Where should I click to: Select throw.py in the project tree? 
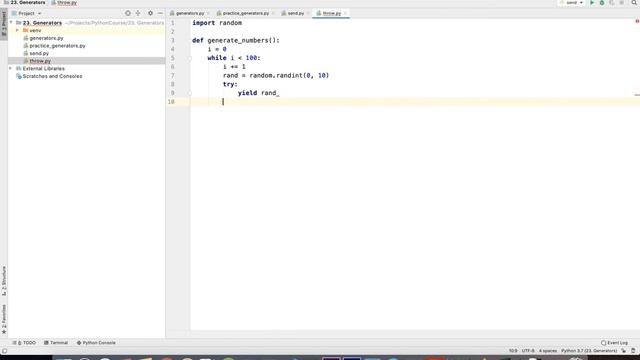[40, 61]
